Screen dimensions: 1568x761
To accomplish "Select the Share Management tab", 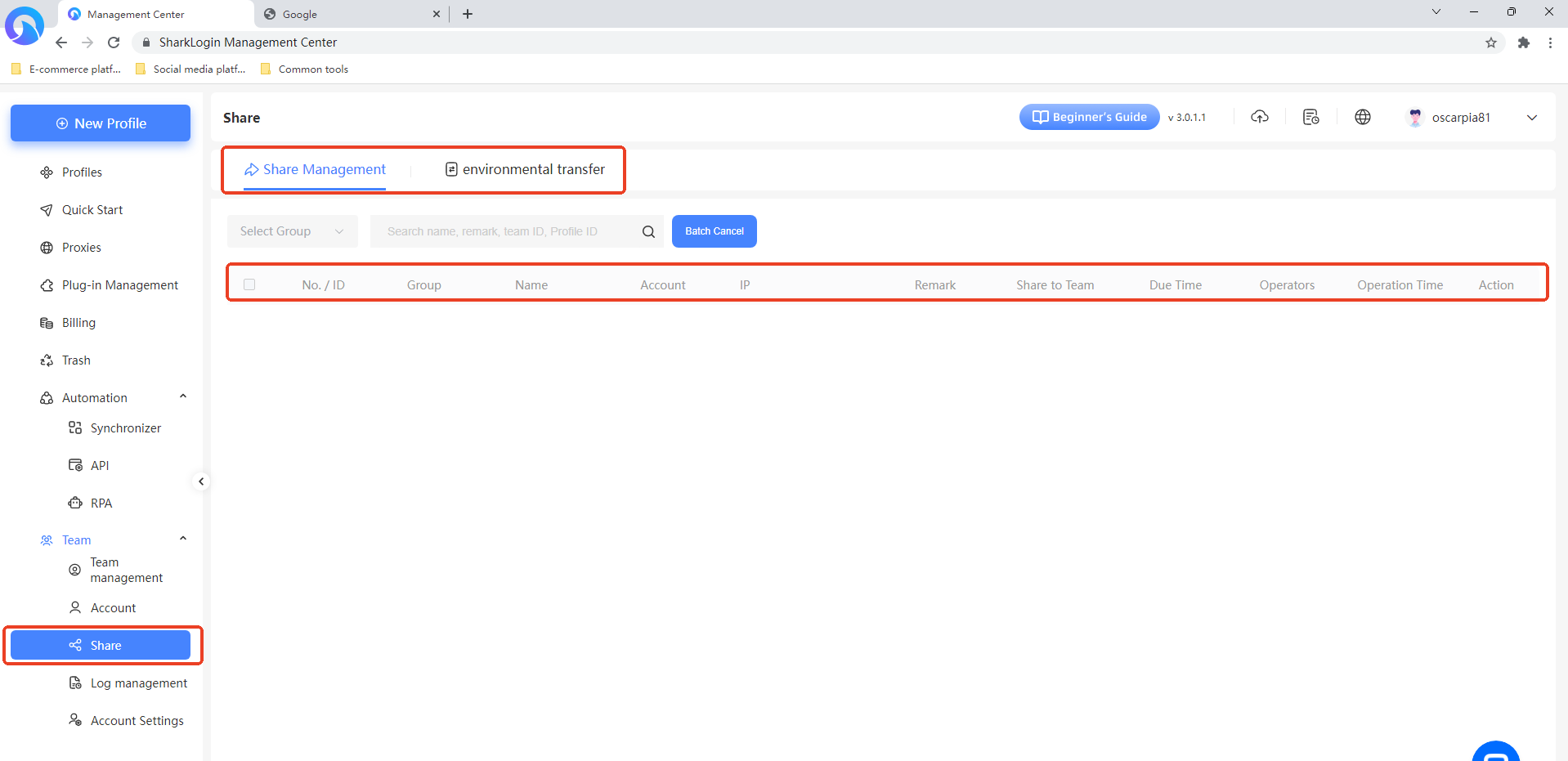I will pyautogui.click(x=315, y=169).
